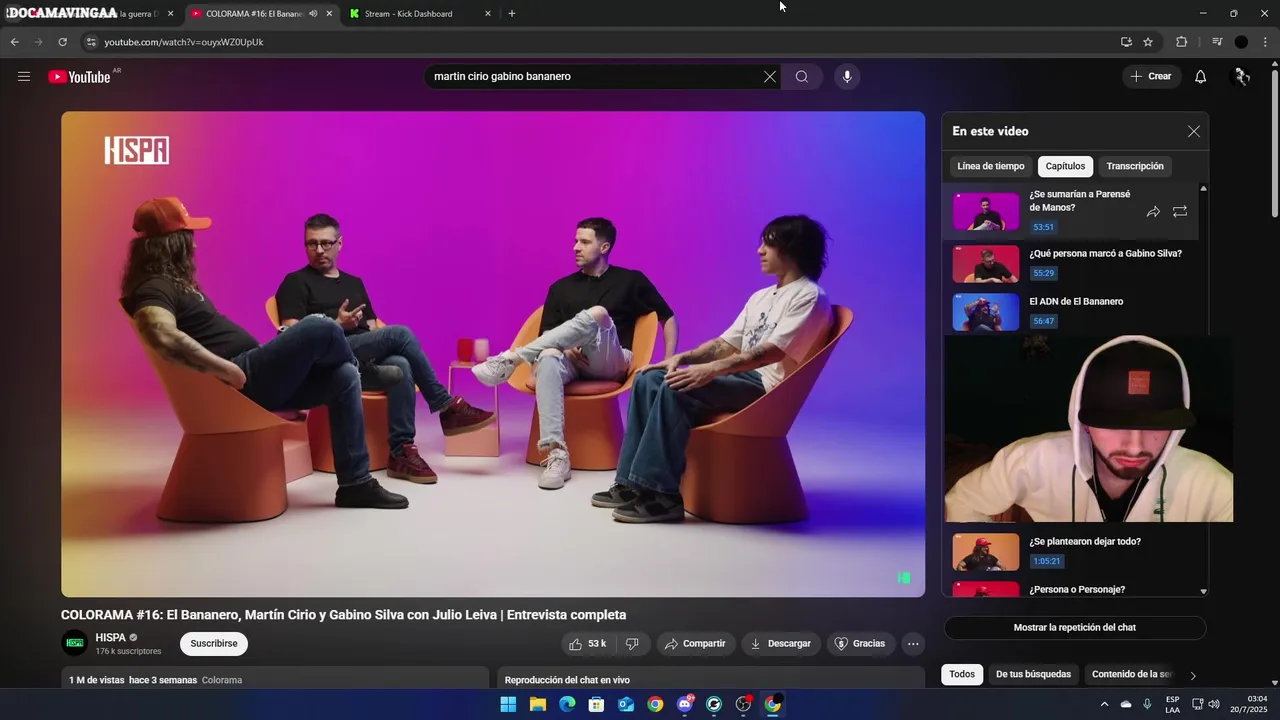
Task: Open Chrome three-dot menu
Action: [1266, 42]
